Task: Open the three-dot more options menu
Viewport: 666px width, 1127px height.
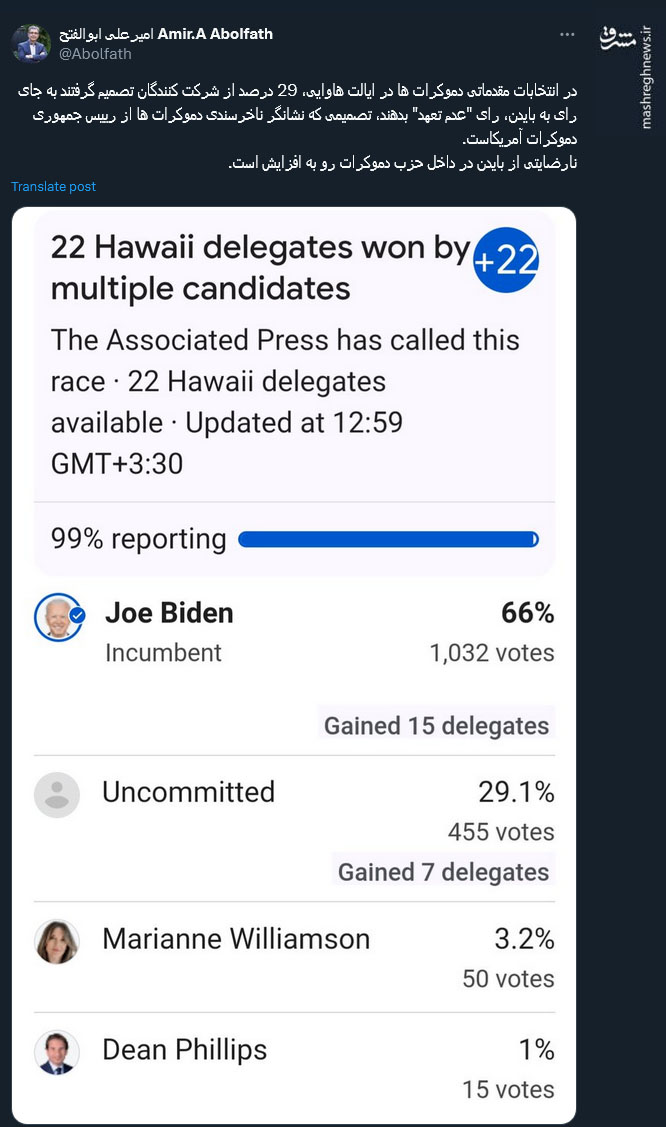Action: pos(567,35)
